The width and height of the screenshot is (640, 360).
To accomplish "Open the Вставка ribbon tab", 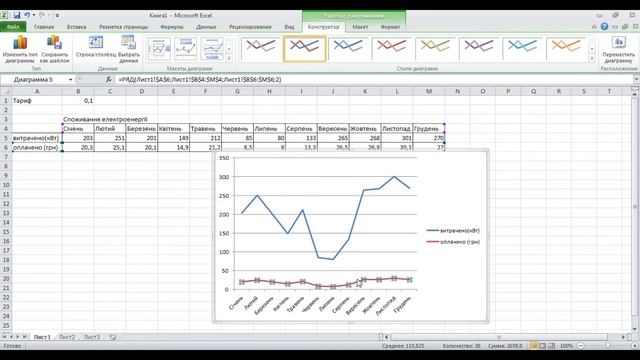I will pos(76,27).
